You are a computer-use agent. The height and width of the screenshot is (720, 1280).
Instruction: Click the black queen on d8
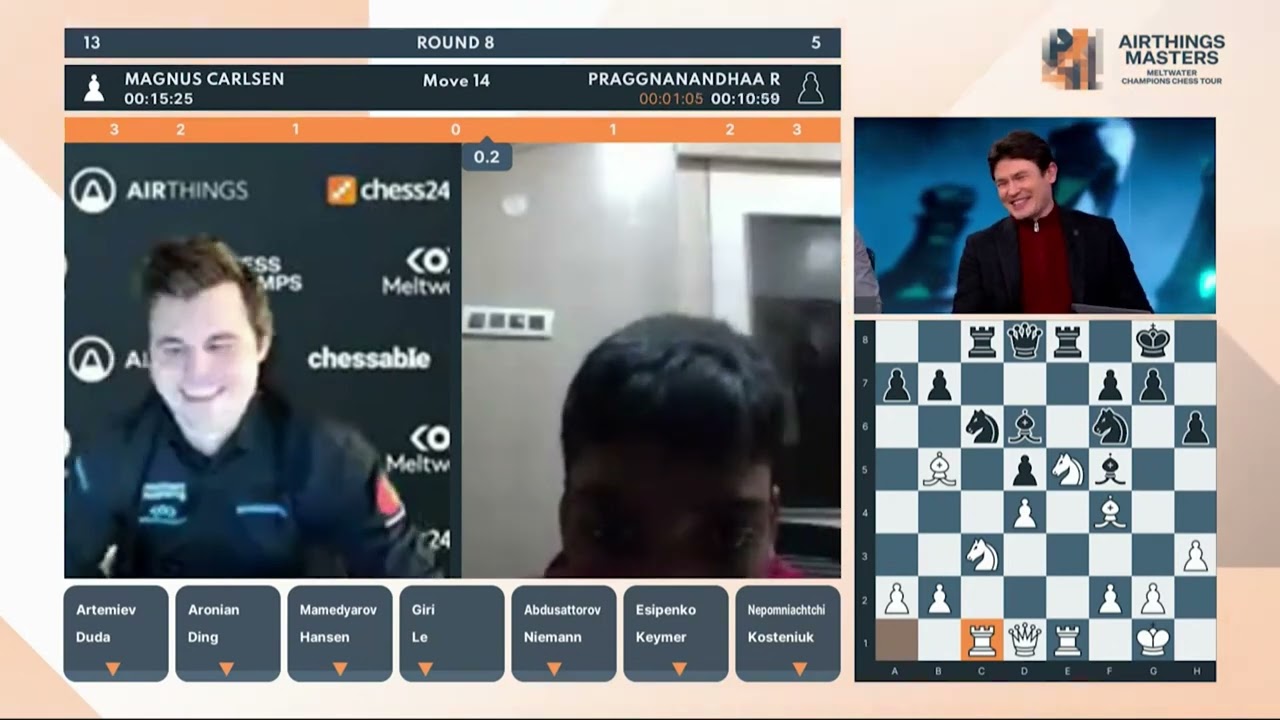tap(1024, 341)
